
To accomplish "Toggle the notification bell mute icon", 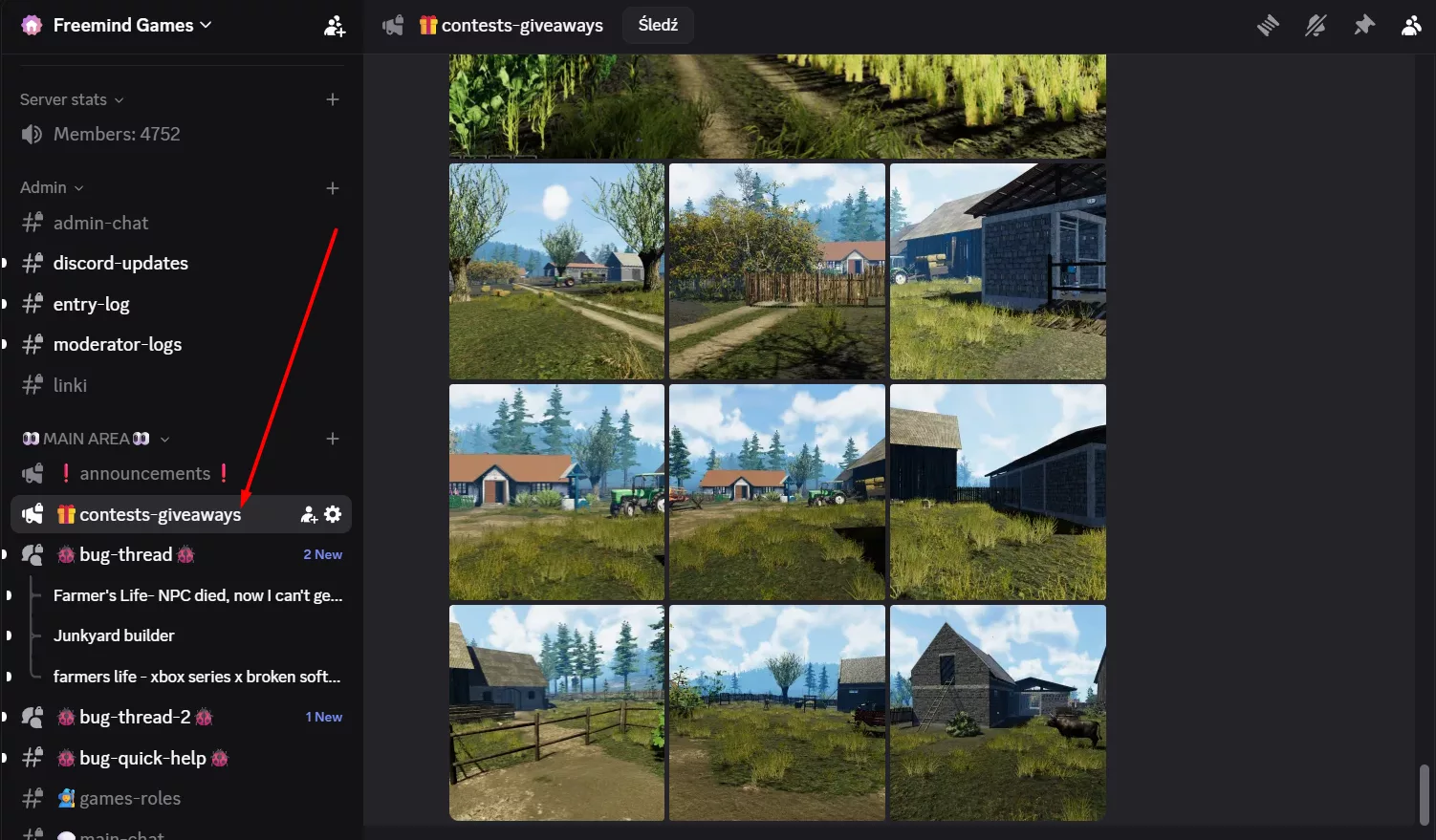I will click(x=1316, y=26).
